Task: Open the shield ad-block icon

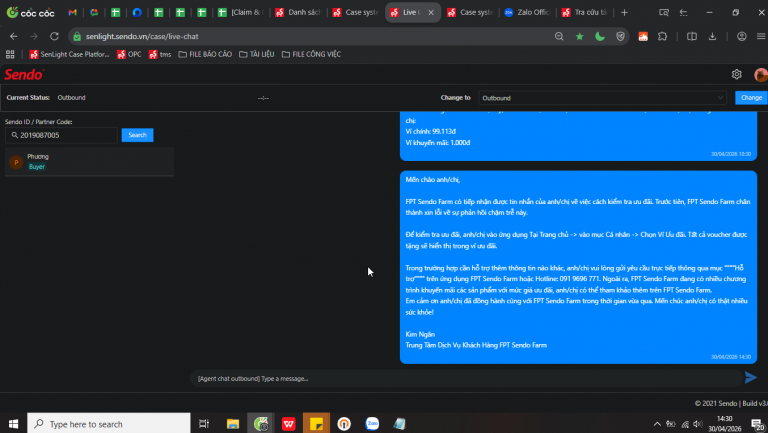Action: (621, 36)
